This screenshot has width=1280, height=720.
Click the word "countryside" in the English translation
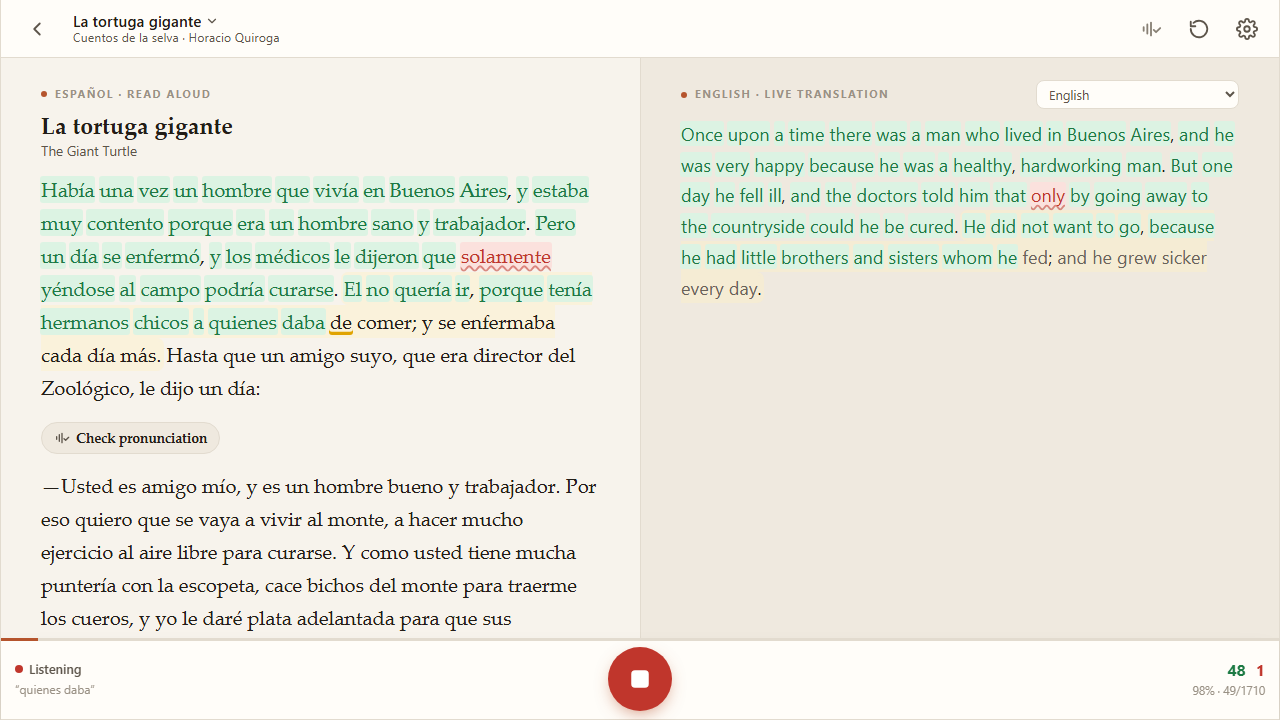tap(758, 227)
